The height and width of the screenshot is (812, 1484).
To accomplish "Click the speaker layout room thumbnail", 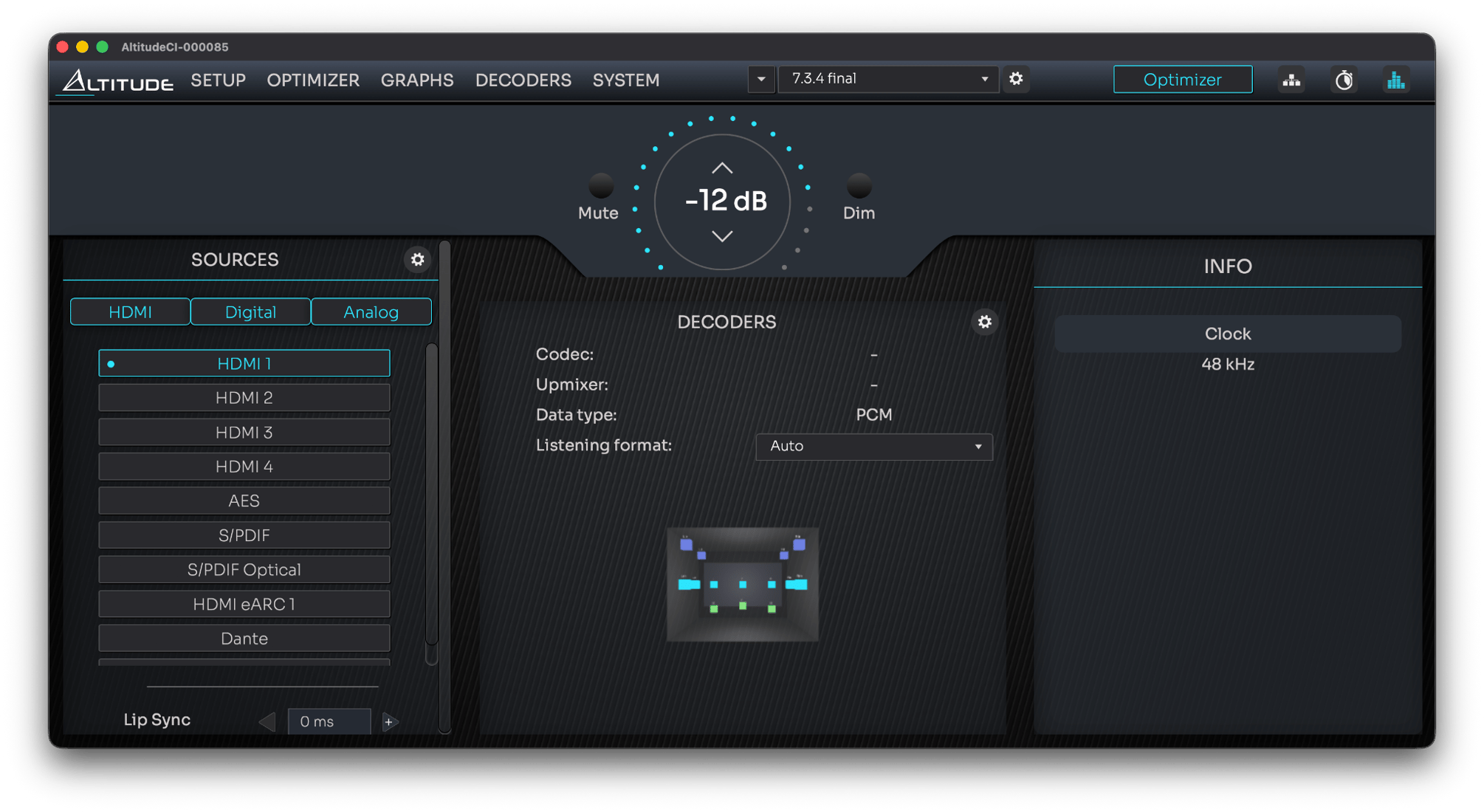I will [743, 584].
